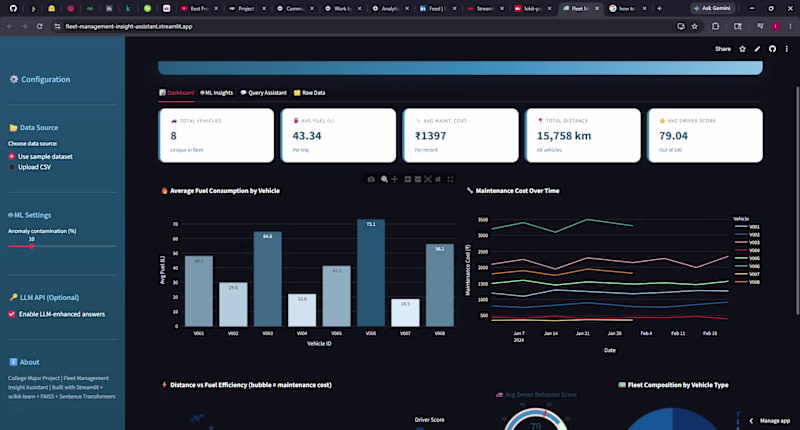Switch to the ML Insights tab

tap(216, 93)
